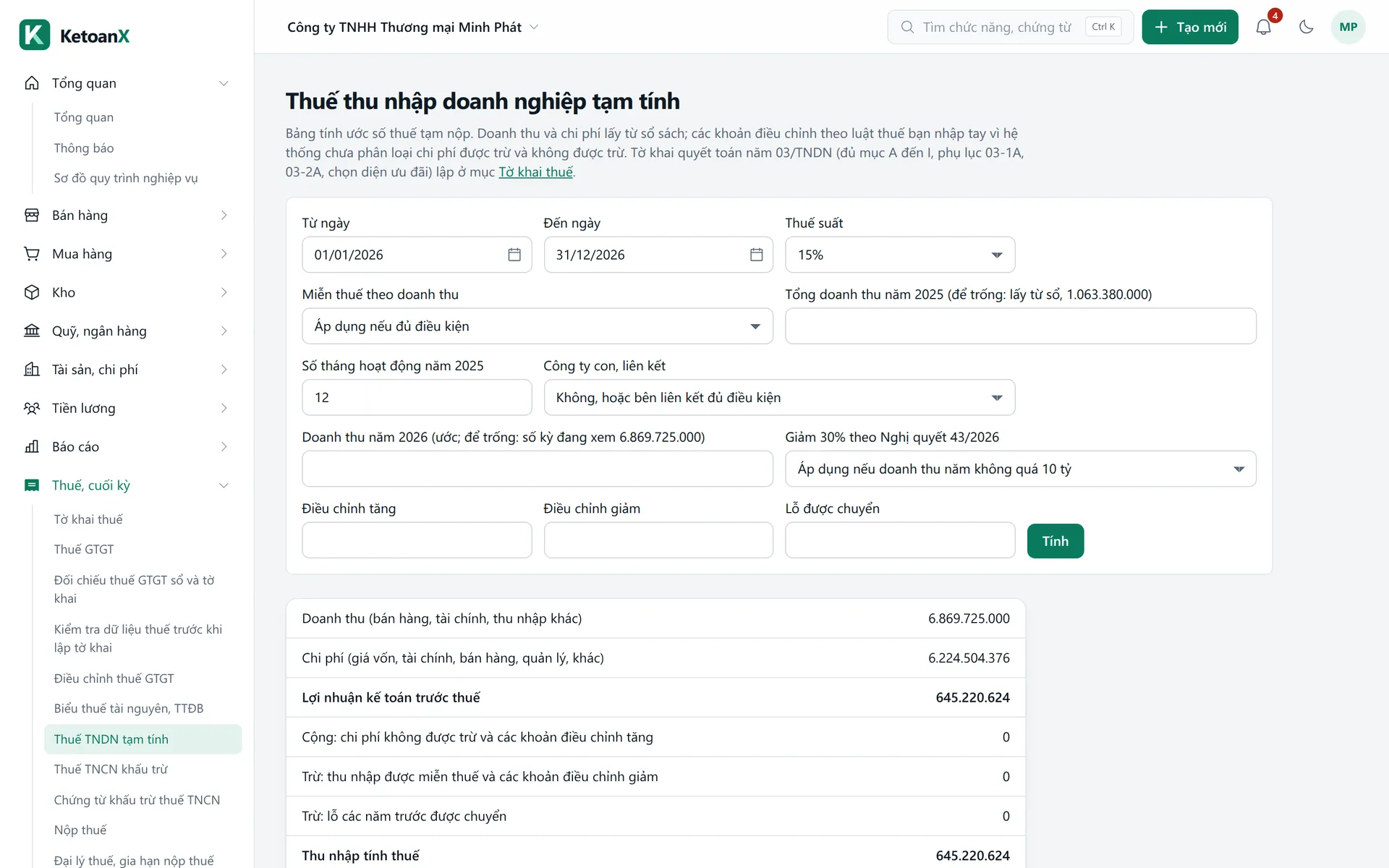The width and height of the screenshot is (1389, 868).
Task: Click the Tính button
Action: pyautogui.click(x=1055, y=541)
